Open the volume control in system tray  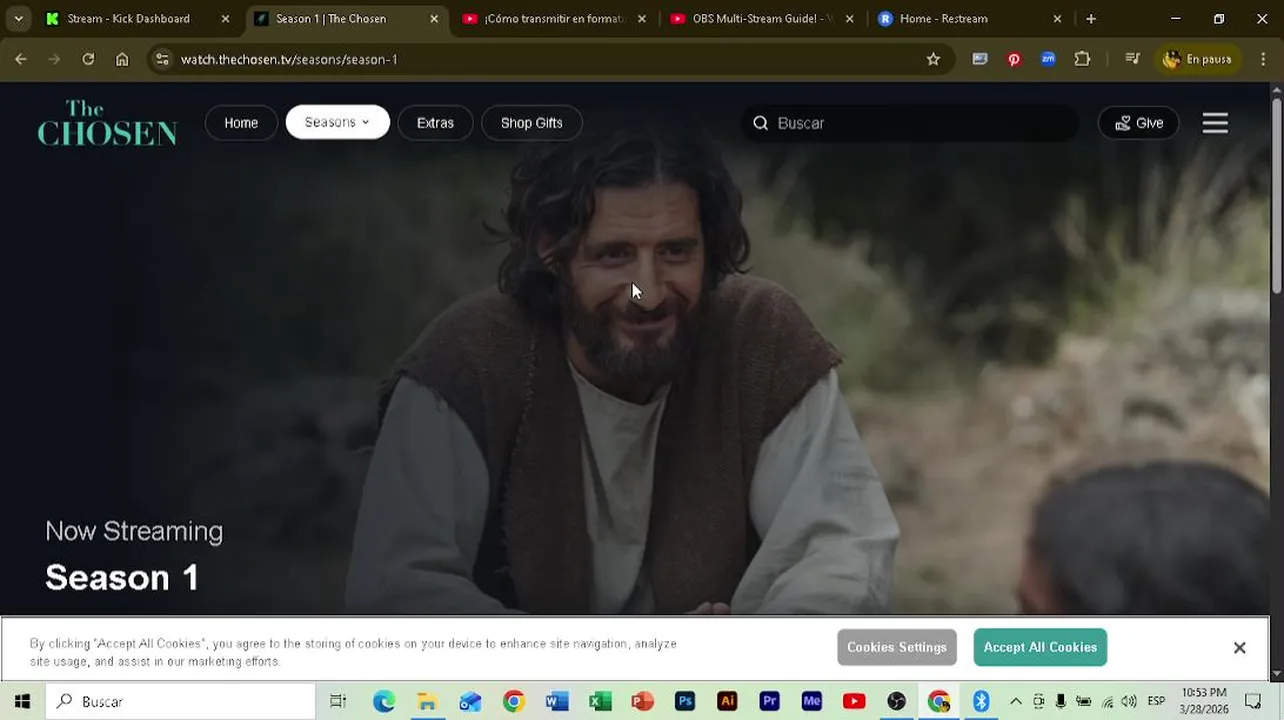click(x=1128, y=701)
